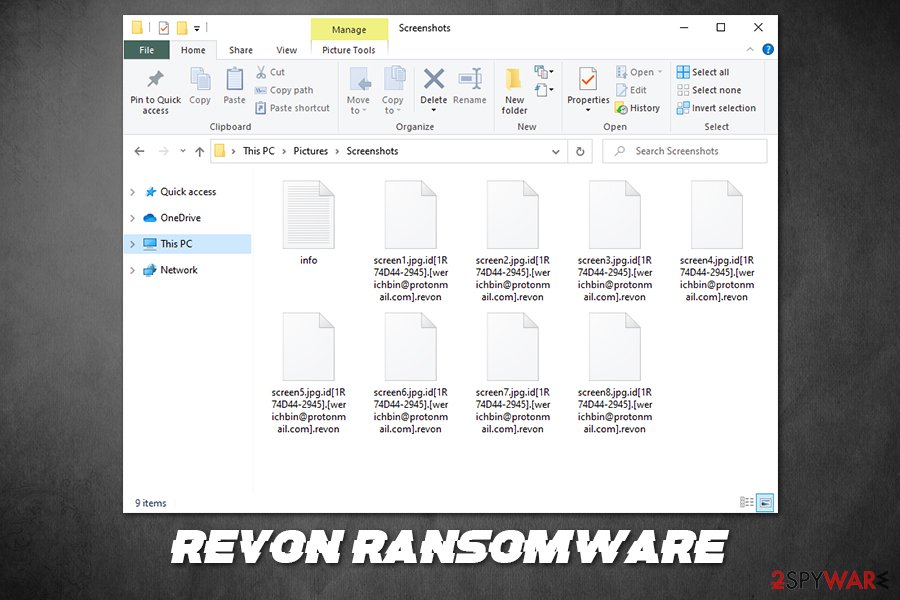This screenshot has height=600, width=900.
Task: Open the New item dropdown icon
Action: point(544,72)
